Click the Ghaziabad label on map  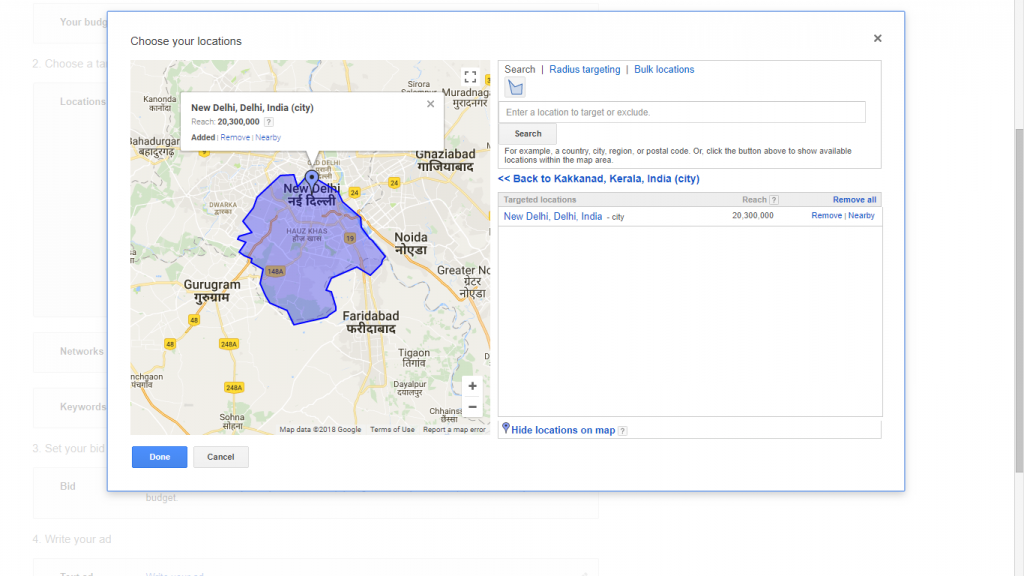coord(445,160)
